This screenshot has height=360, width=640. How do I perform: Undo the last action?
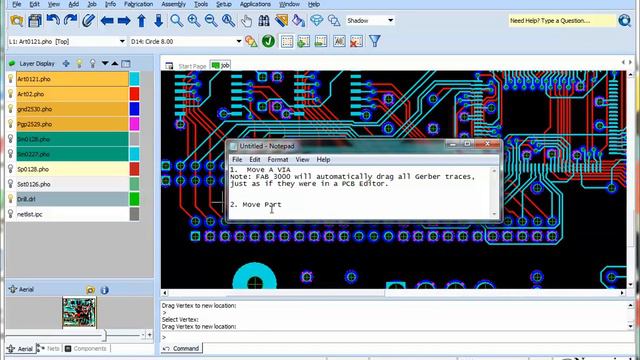click(53, 20)
